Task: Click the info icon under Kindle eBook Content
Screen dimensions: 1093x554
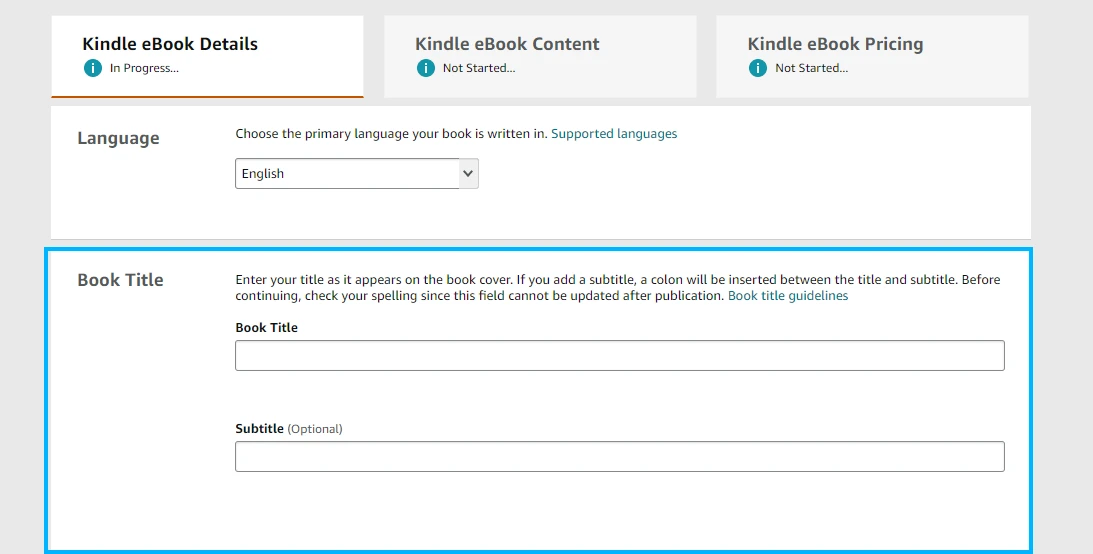Action: (x=426, y=68)
